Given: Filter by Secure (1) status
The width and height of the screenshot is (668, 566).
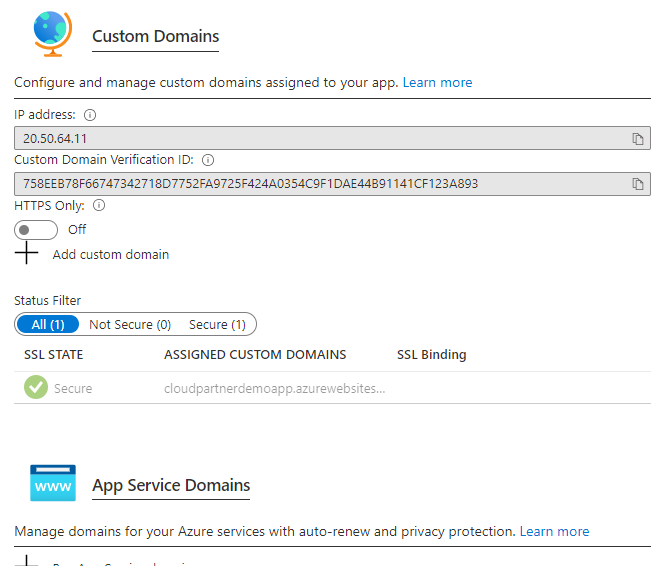Looking at the screenshot, I should pyautogui.click(x=217, y=324).
